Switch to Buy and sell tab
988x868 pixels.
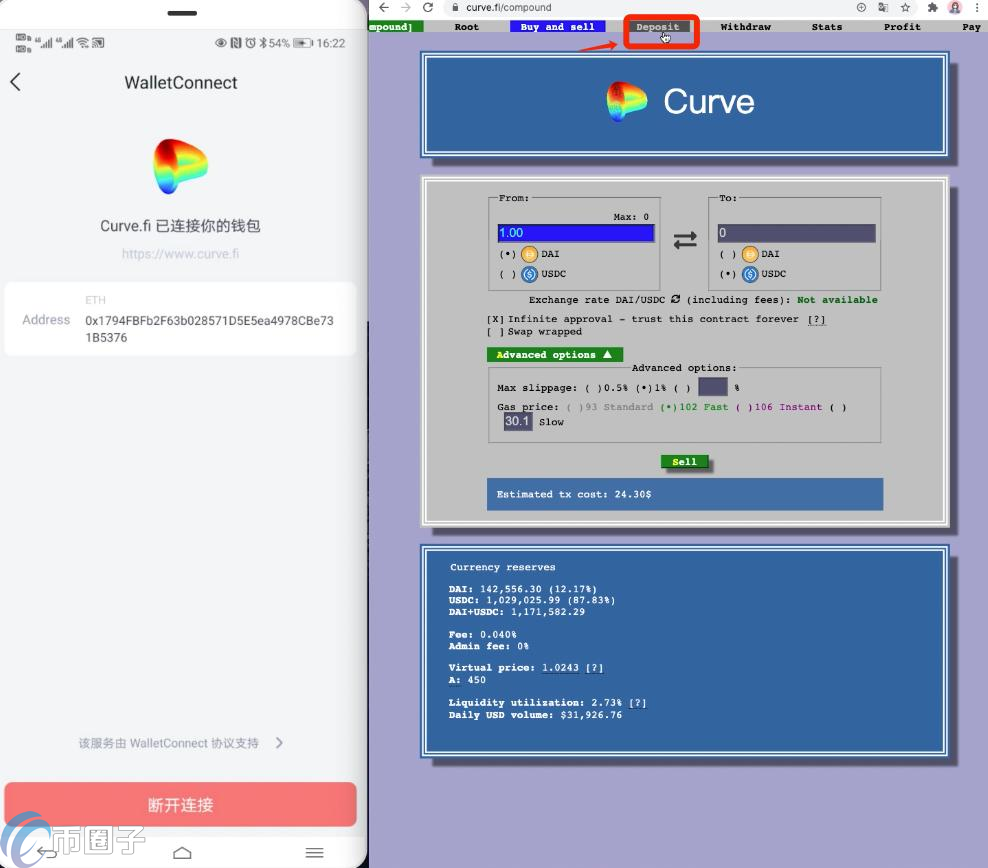557,26
